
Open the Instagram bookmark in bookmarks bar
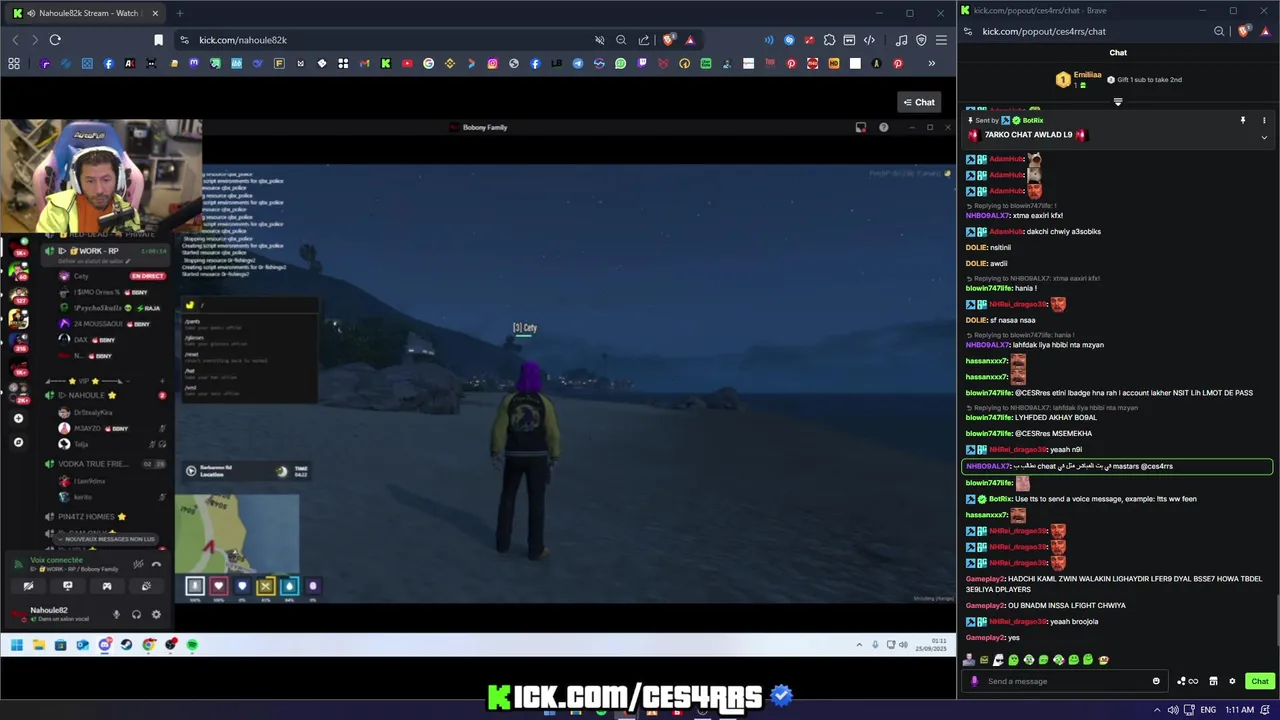pos(492,64)
